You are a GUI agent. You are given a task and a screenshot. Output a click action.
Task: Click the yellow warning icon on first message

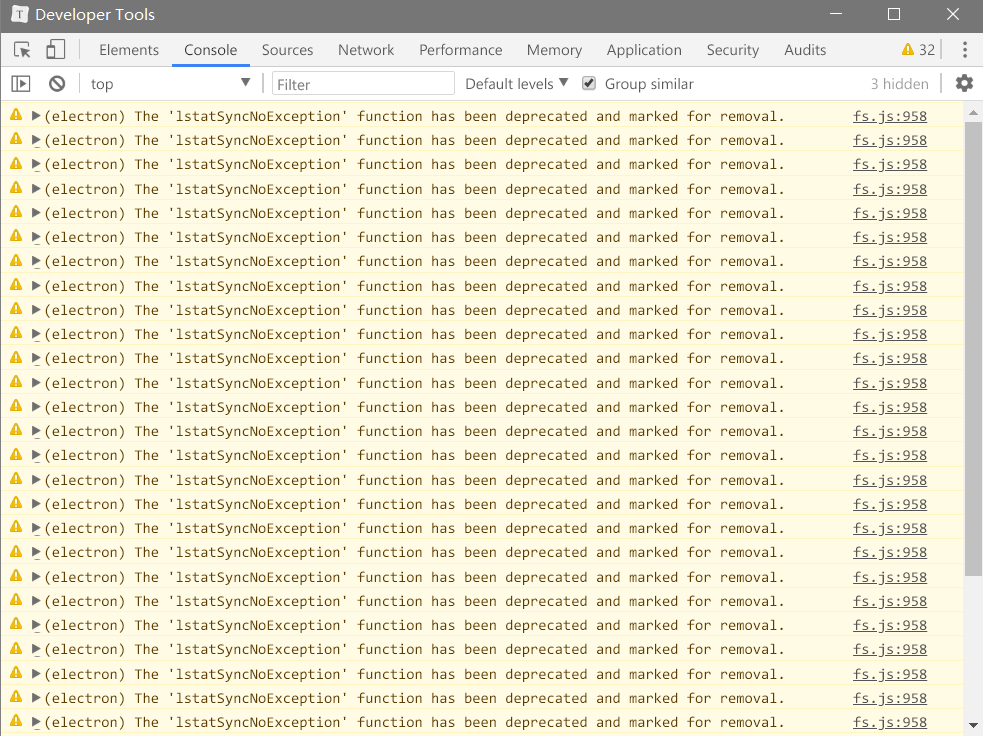[x=14, y=115]
